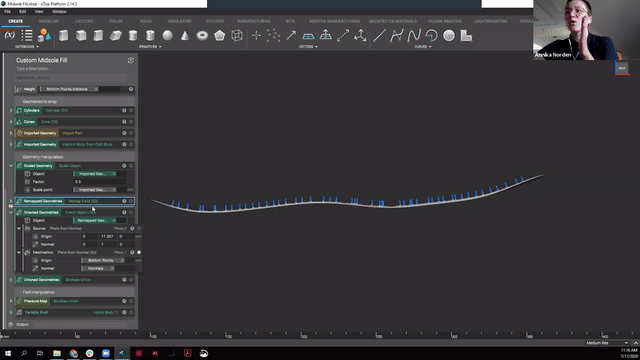This screenshot has height=360, width=640.
Task: Select the Sphere primitive tool
Action: click(168, 36)
